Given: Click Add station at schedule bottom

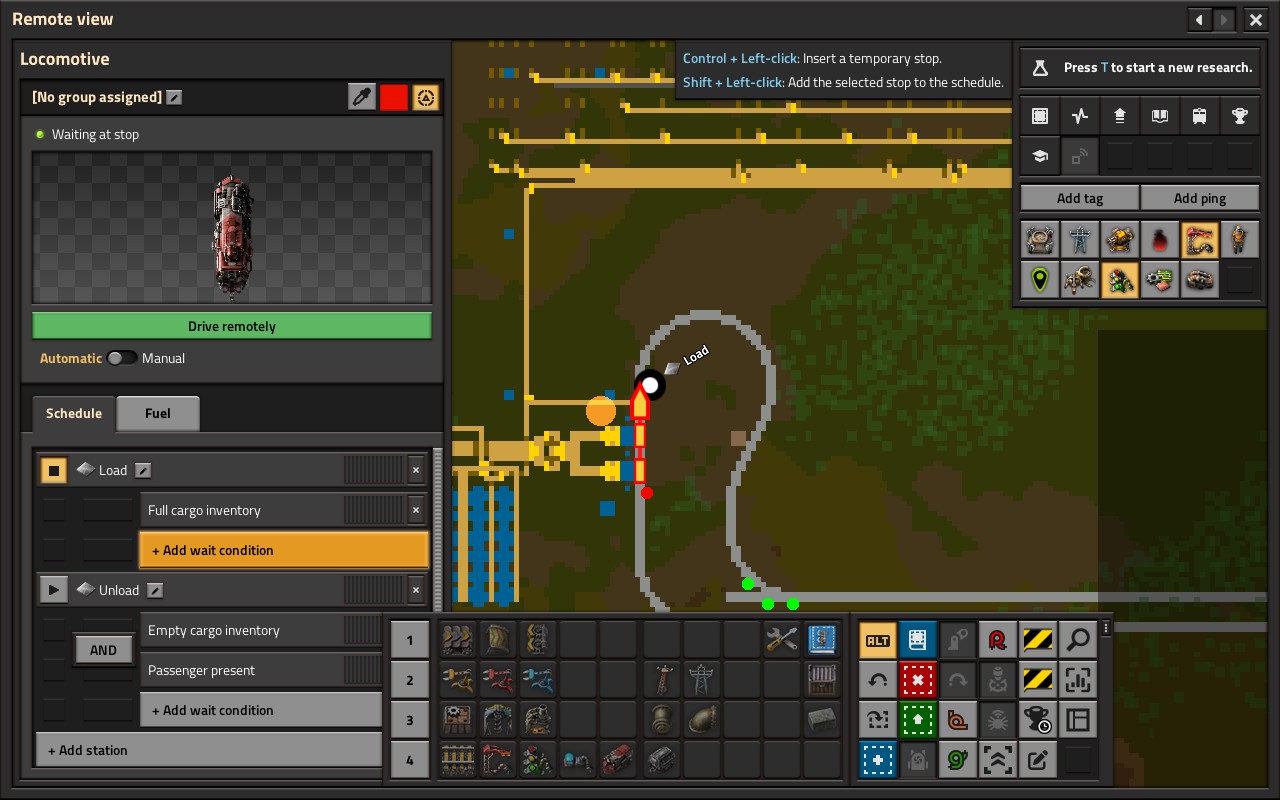Looking at the screenshot, I should click(x=209, y=750).
